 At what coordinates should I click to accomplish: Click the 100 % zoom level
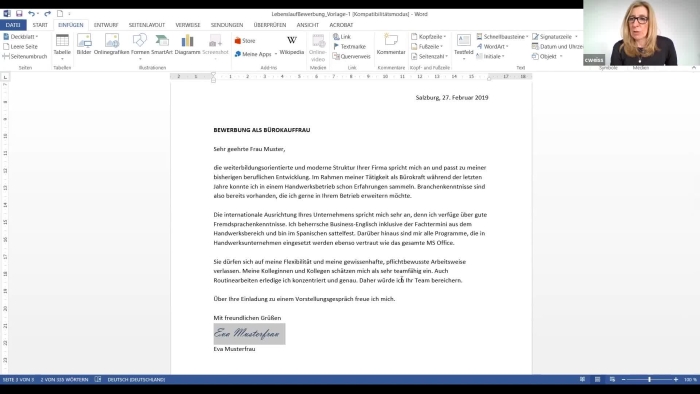(x=690, y=379)
